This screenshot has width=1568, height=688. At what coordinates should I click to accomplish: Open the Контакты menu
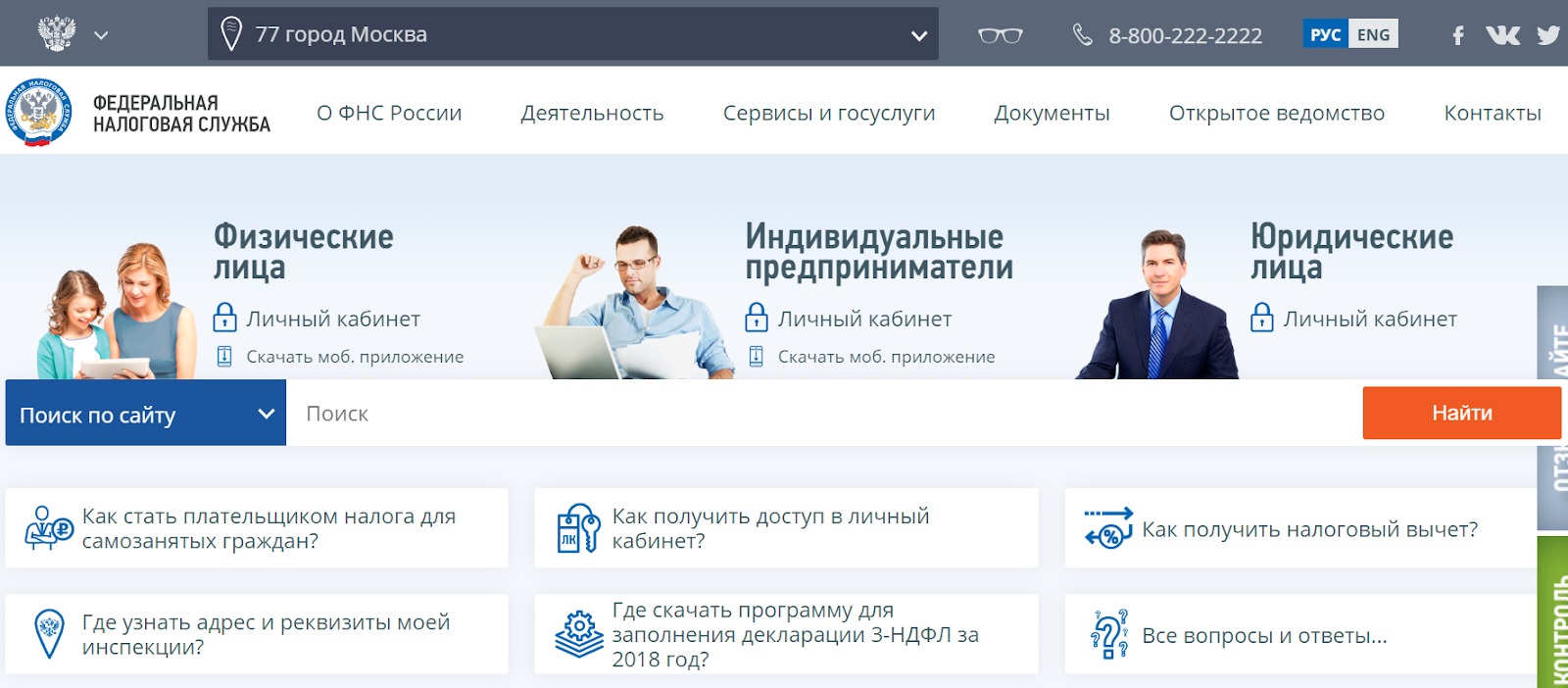pos(1492,113)
